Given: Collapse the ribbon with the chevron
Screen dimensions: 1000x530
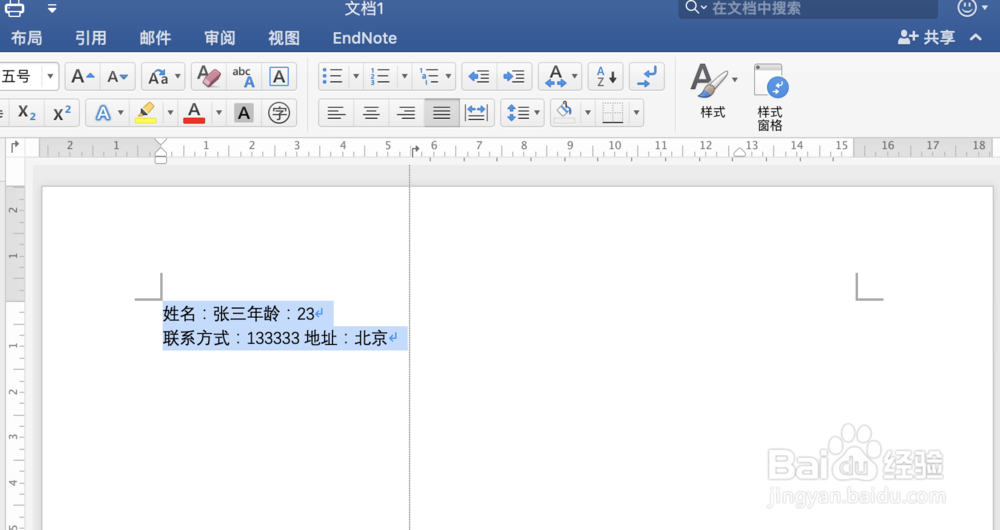Looking at the screenshot, I should (x=976, y=38).
